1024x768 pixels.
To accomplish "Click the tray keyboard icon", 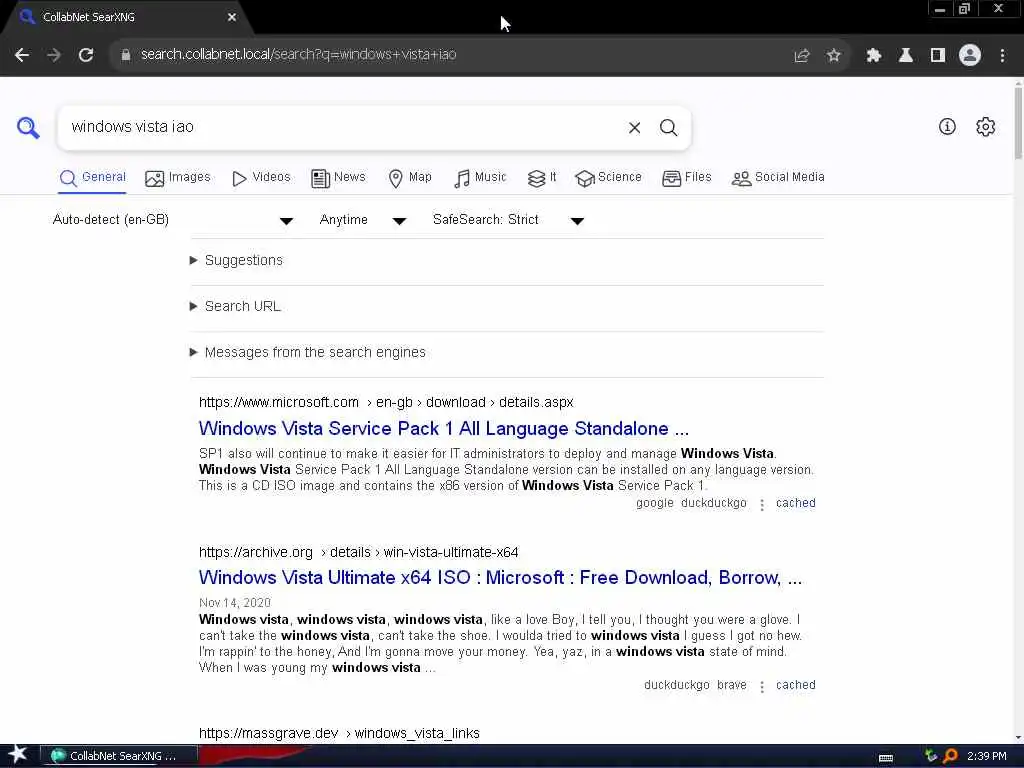I will tap(886, 758).
